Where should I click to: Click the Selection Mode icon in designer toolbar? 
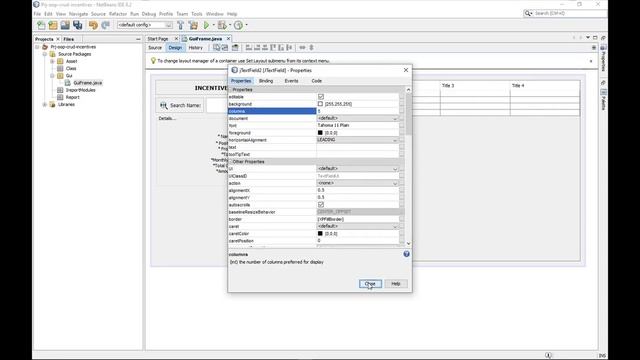216,48
